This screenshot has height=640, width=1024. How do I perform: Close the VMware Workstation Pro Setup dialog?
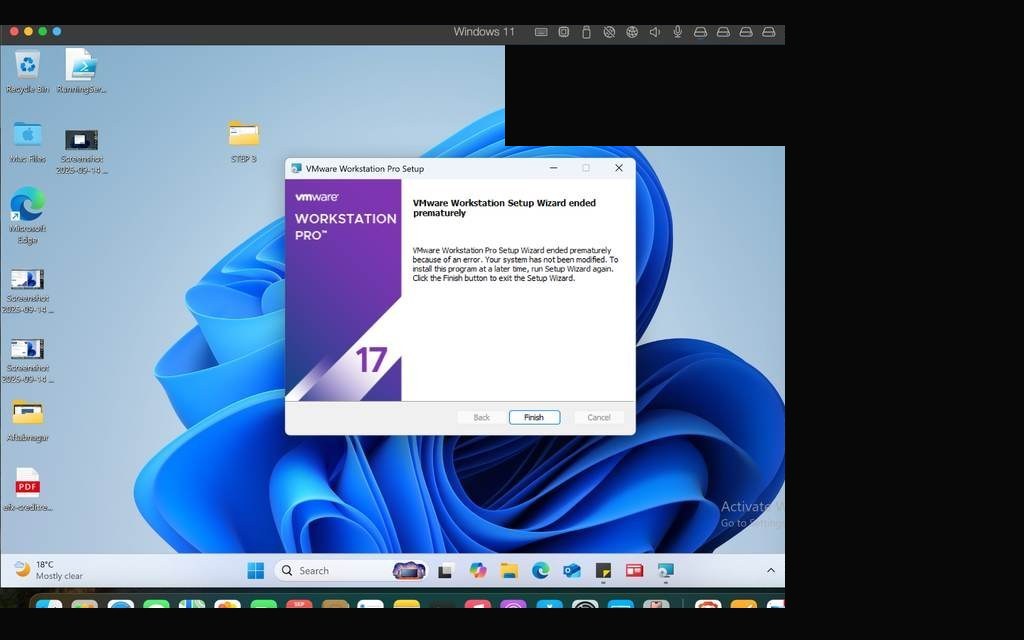coord(618,168)
